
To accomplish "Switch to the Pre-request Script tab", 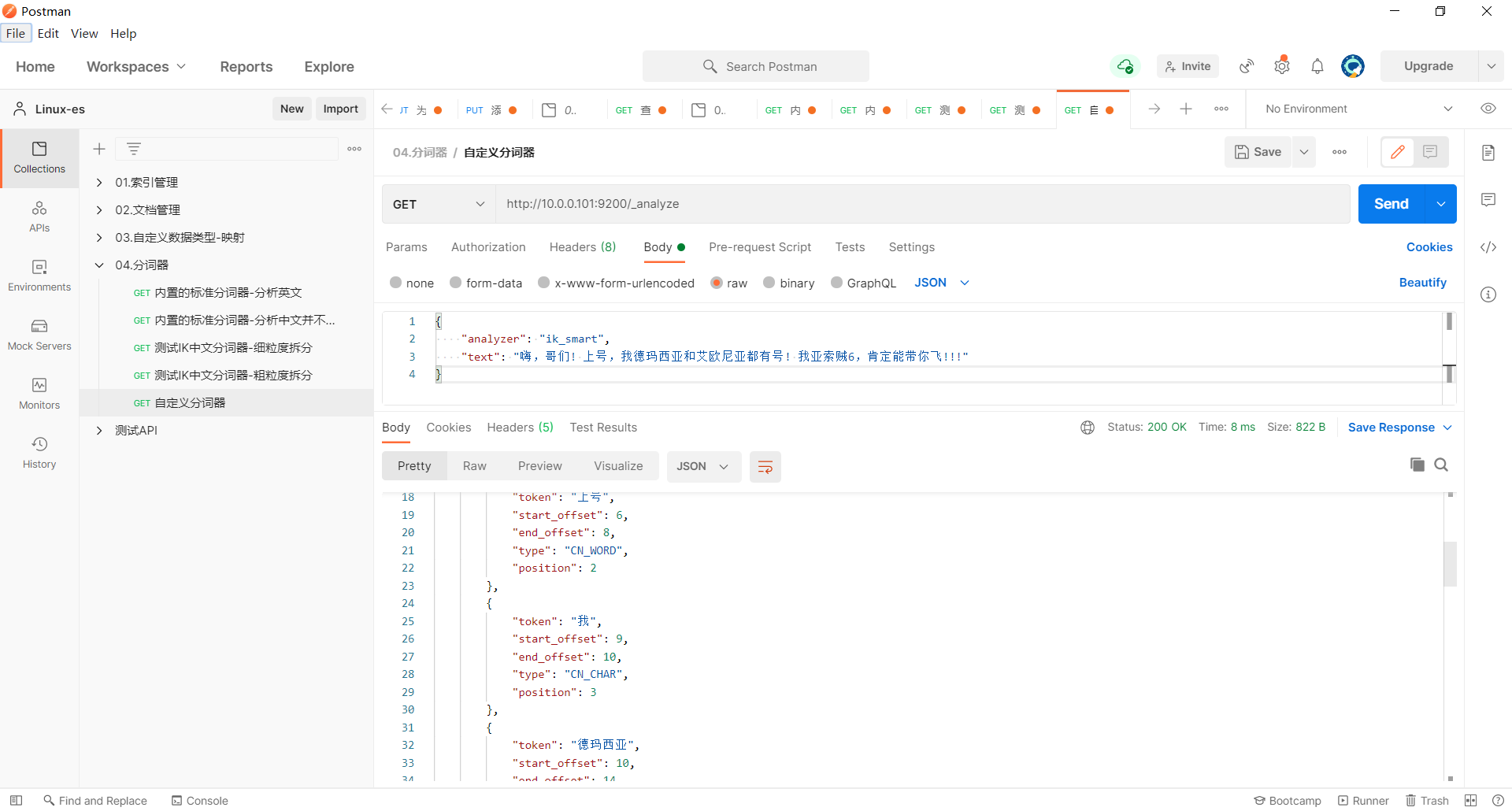I will point(760,247).
